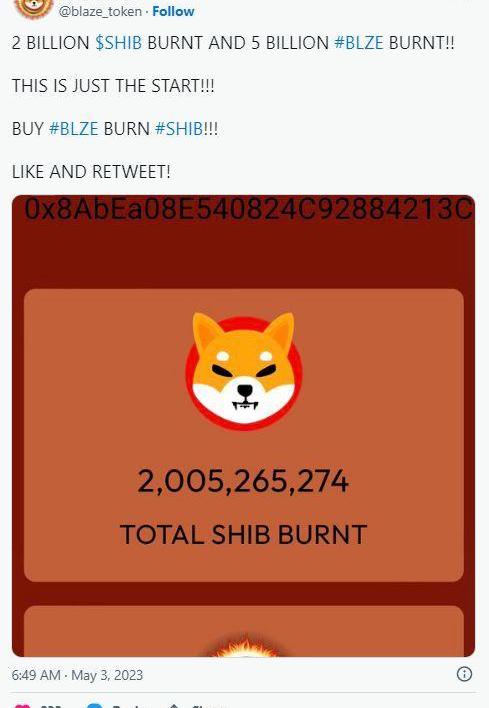The height and width of the screenshot is (708, 489).
Task: Click the Blaze token profile avatar
Action: pyautogui.click(x=33, y=8)
